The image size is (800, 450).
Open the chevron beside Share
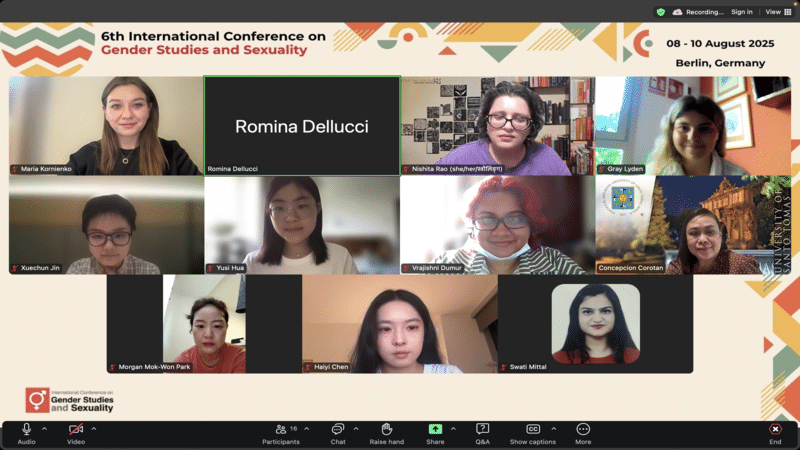pos(453,428)
